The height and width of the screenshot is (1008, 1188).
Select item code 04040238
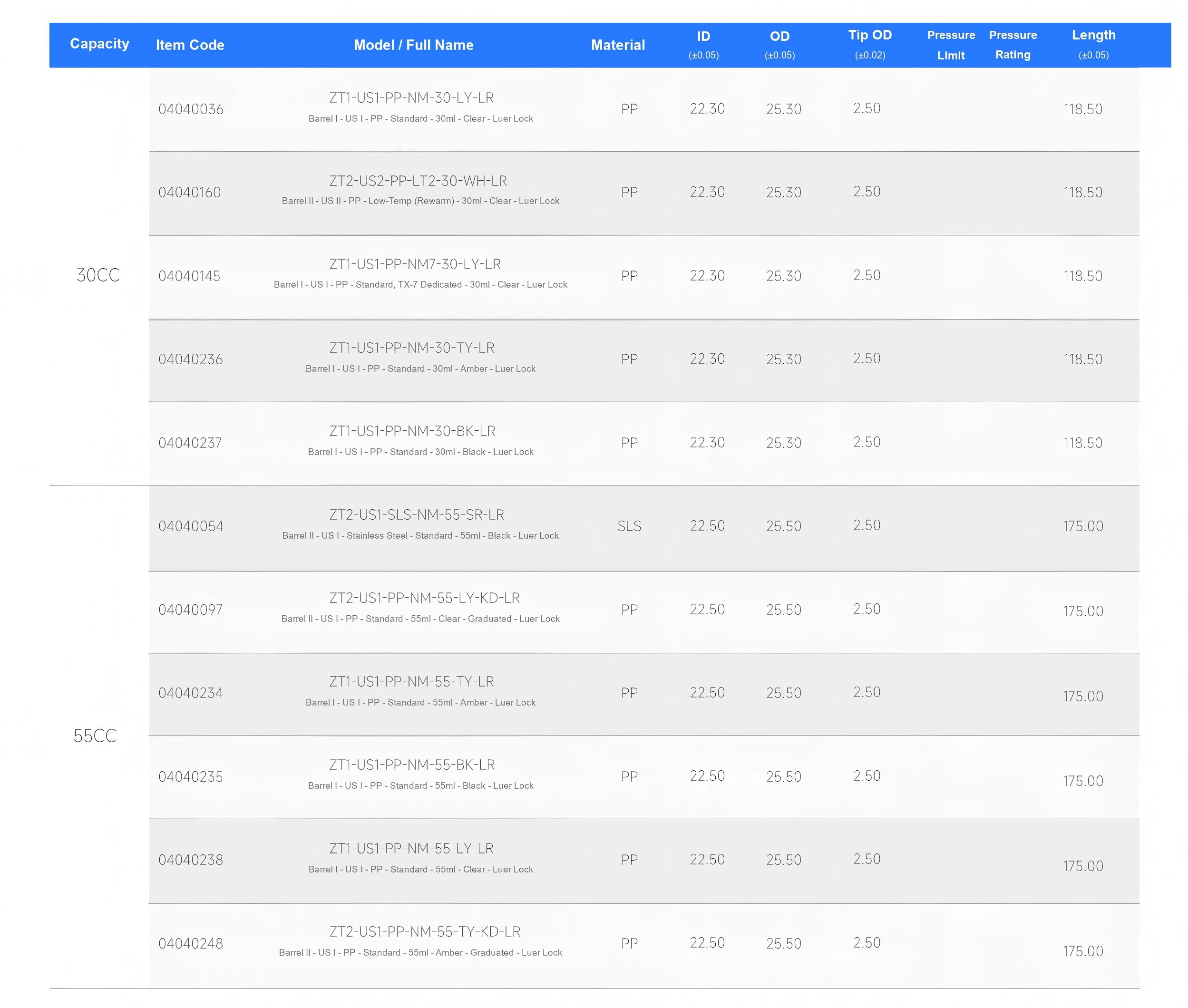pos(190,860)
